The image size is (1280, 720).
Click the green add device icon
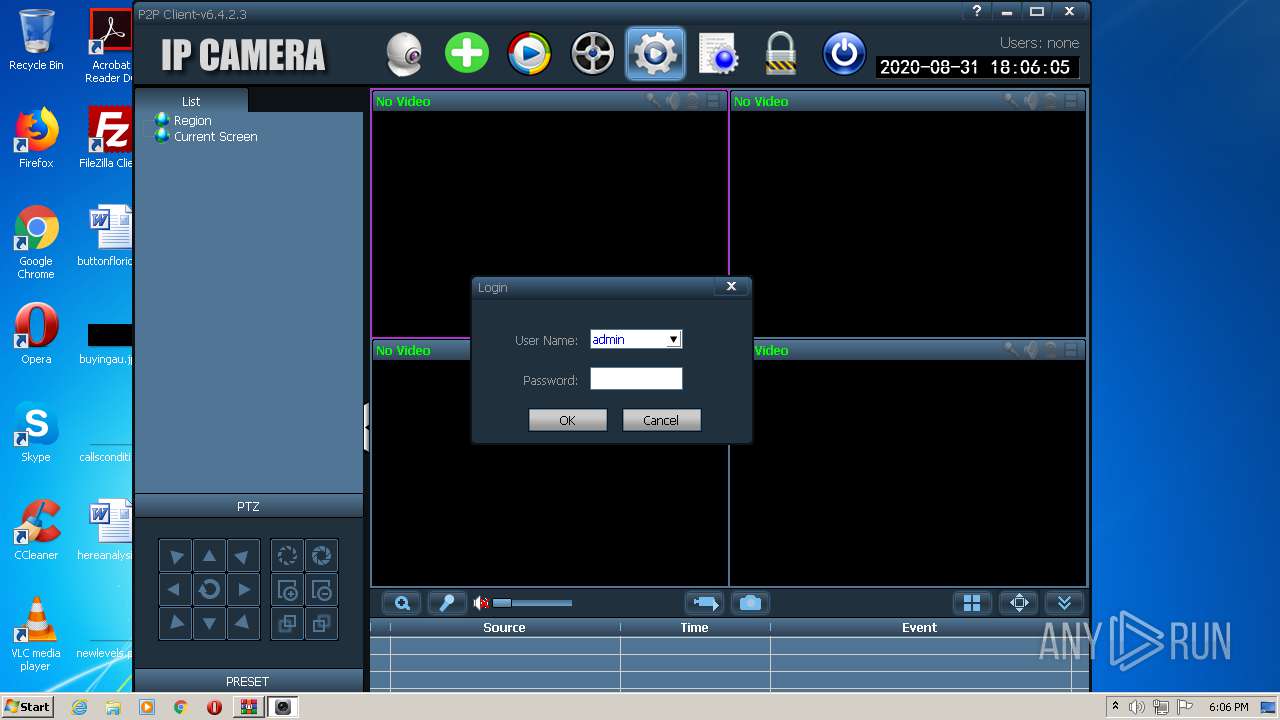click(x=467, y=53)
